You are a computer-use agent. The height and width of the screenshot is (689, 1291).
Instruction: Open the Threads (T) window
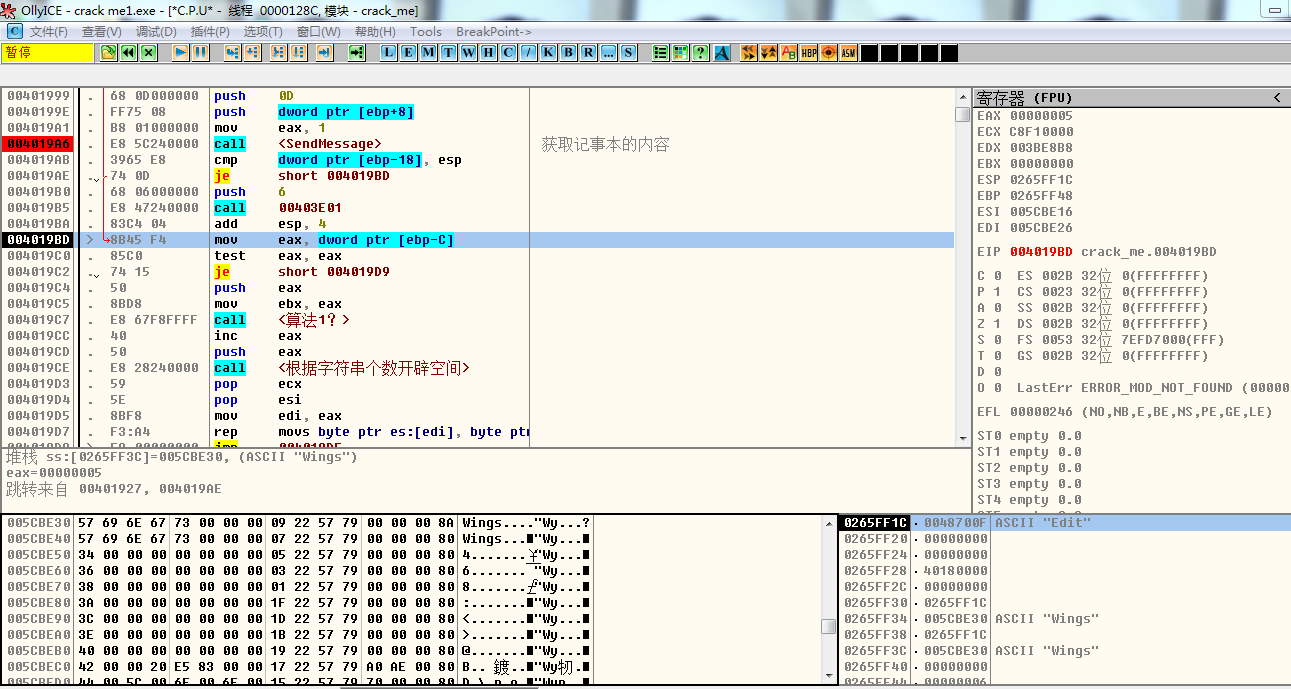tap(449, 52)
